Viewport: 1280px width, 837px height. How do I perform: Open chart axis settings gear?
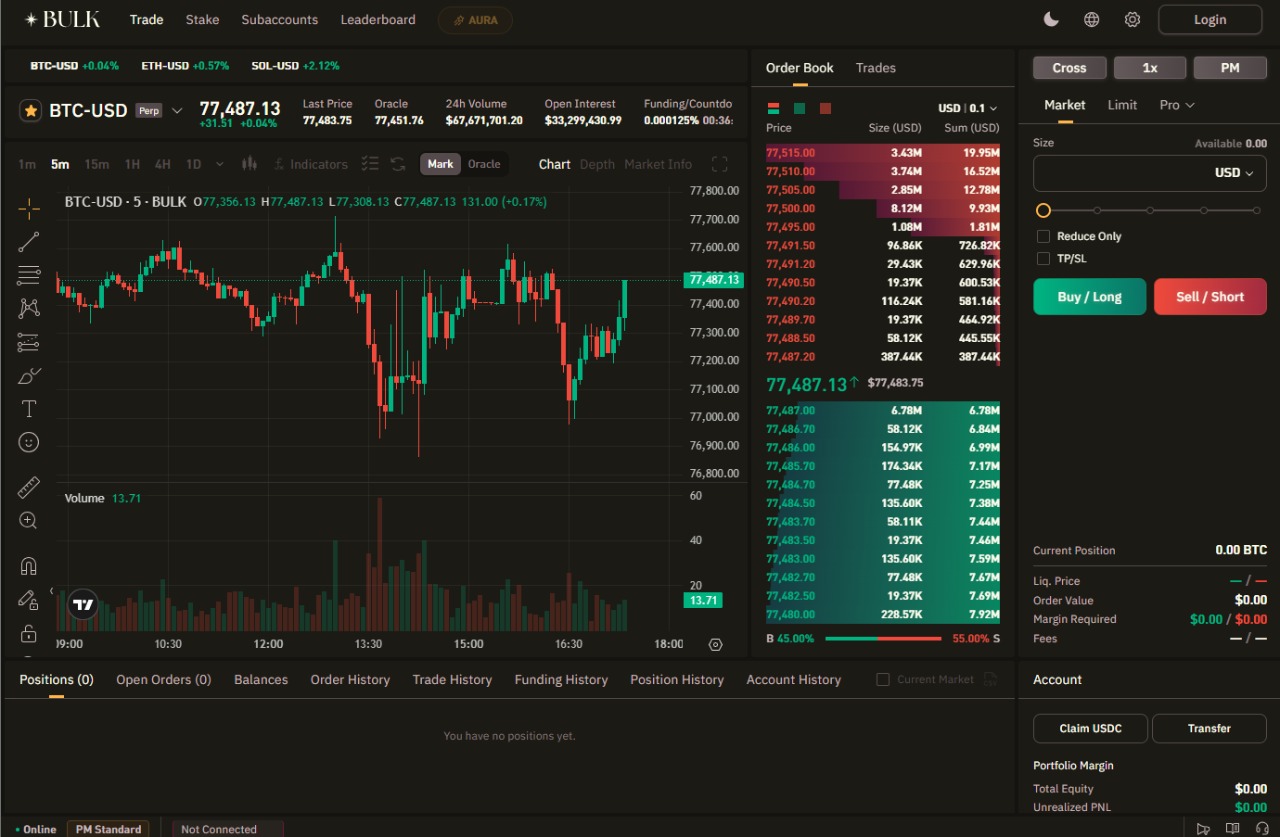click(x=715, y=645)
